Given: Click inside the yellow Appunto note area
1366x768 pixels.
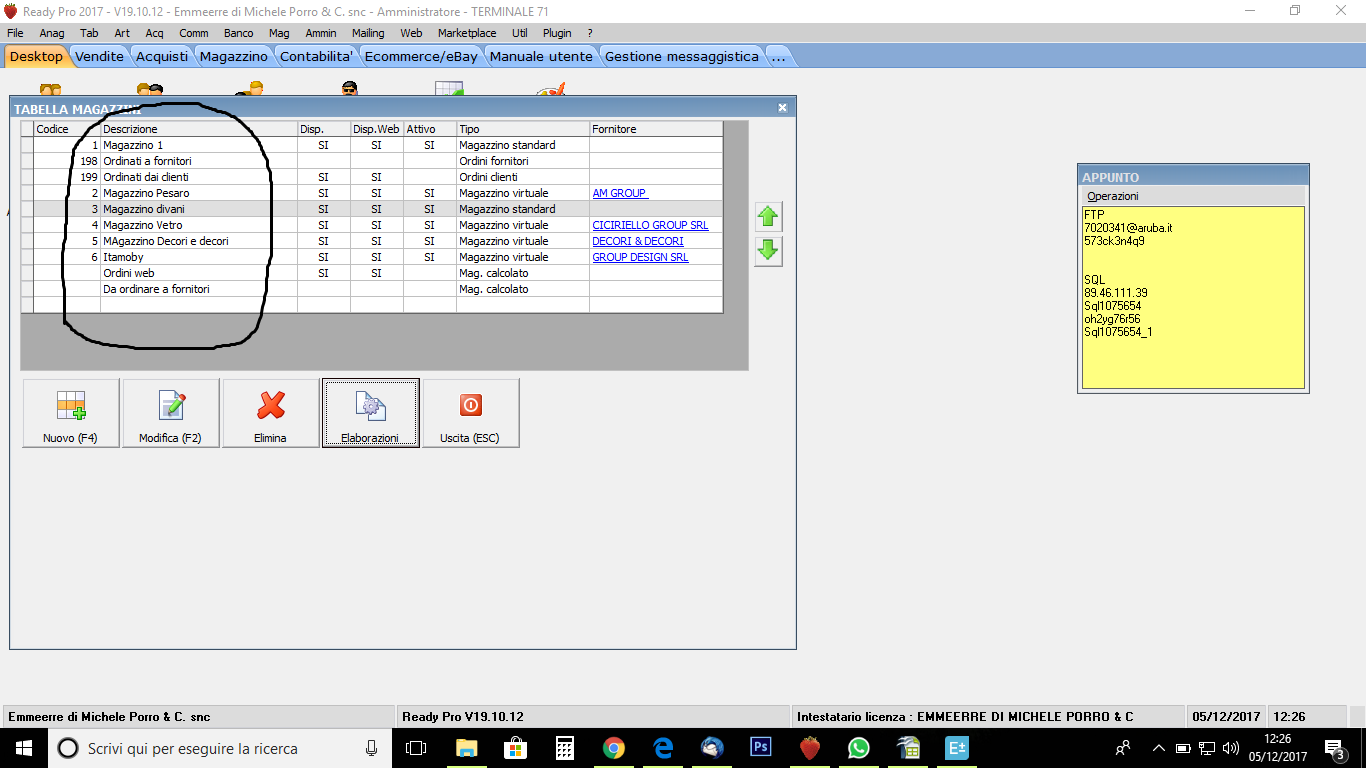Looking at the screenshot, I should (1193, 297).
